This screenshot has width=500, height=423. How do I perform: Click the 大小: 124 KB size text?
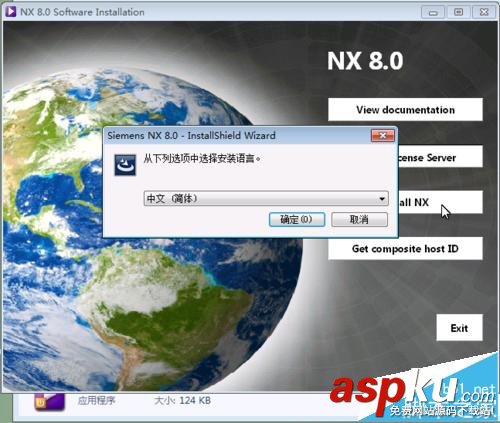pyautogui.click(x=182, y=400)
